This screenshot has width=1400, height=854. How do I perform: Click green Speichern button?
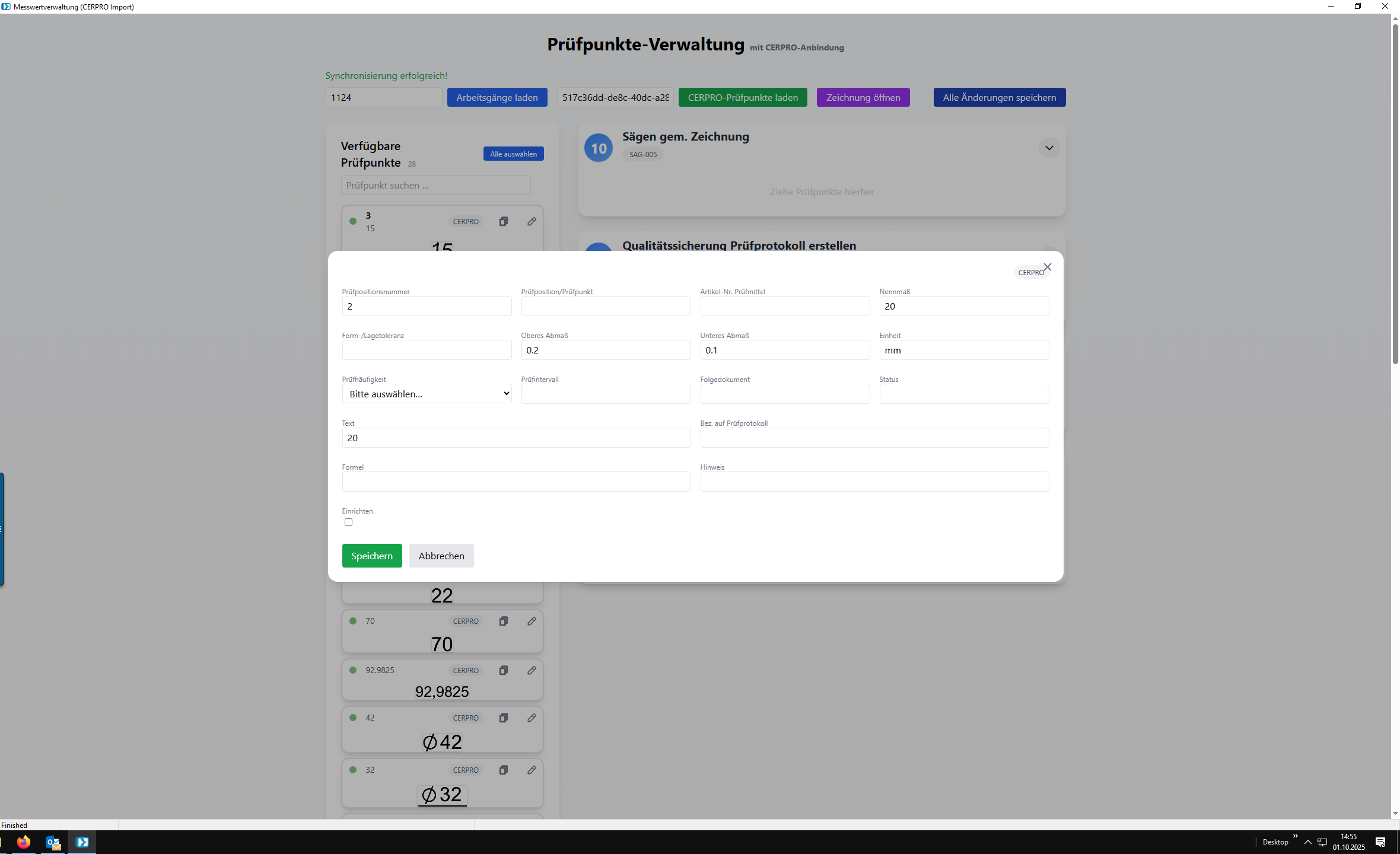click(x=371, y=556)
